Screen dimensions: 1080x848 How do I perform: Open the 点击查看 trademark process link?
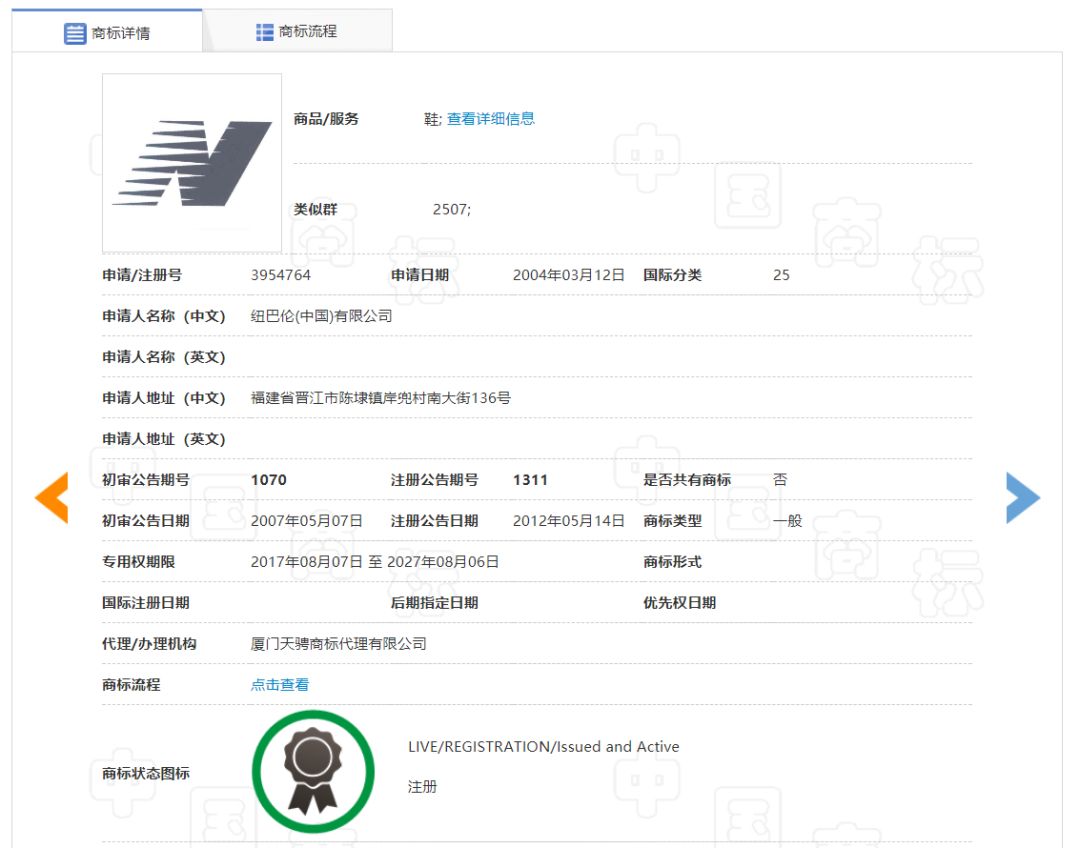[x=280, y=685]
